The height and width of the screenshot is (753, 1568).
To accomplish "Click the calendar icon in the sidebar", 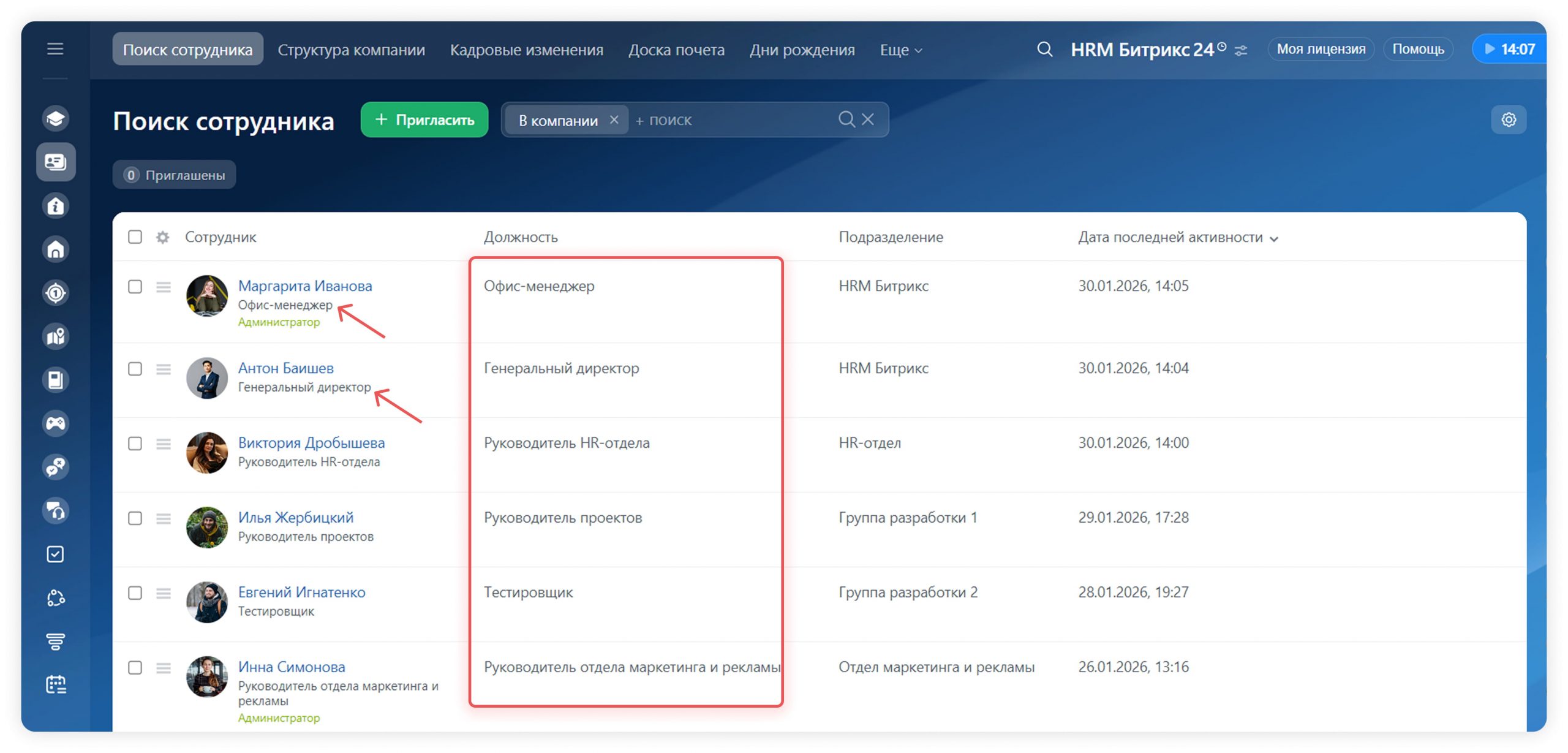I will coord(56,684).
